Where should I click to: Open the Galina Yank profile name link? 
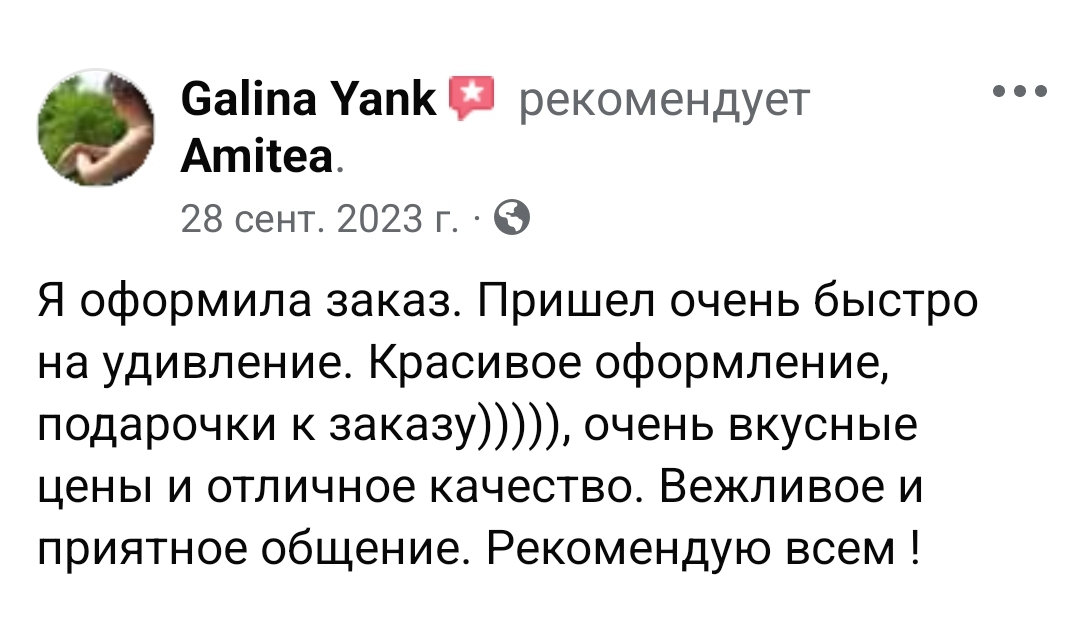pyautogui.click(x=309, y=99)
